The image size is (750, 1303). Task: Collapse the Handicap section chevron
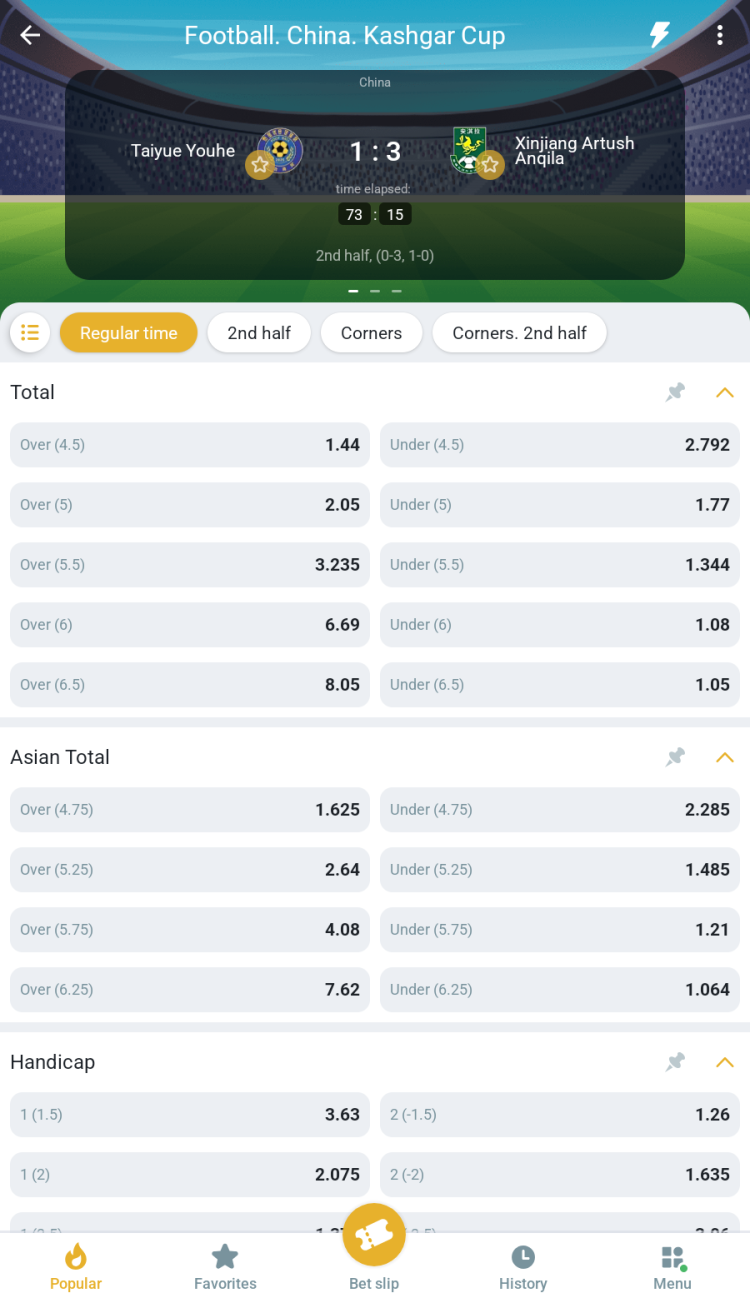725,1062
